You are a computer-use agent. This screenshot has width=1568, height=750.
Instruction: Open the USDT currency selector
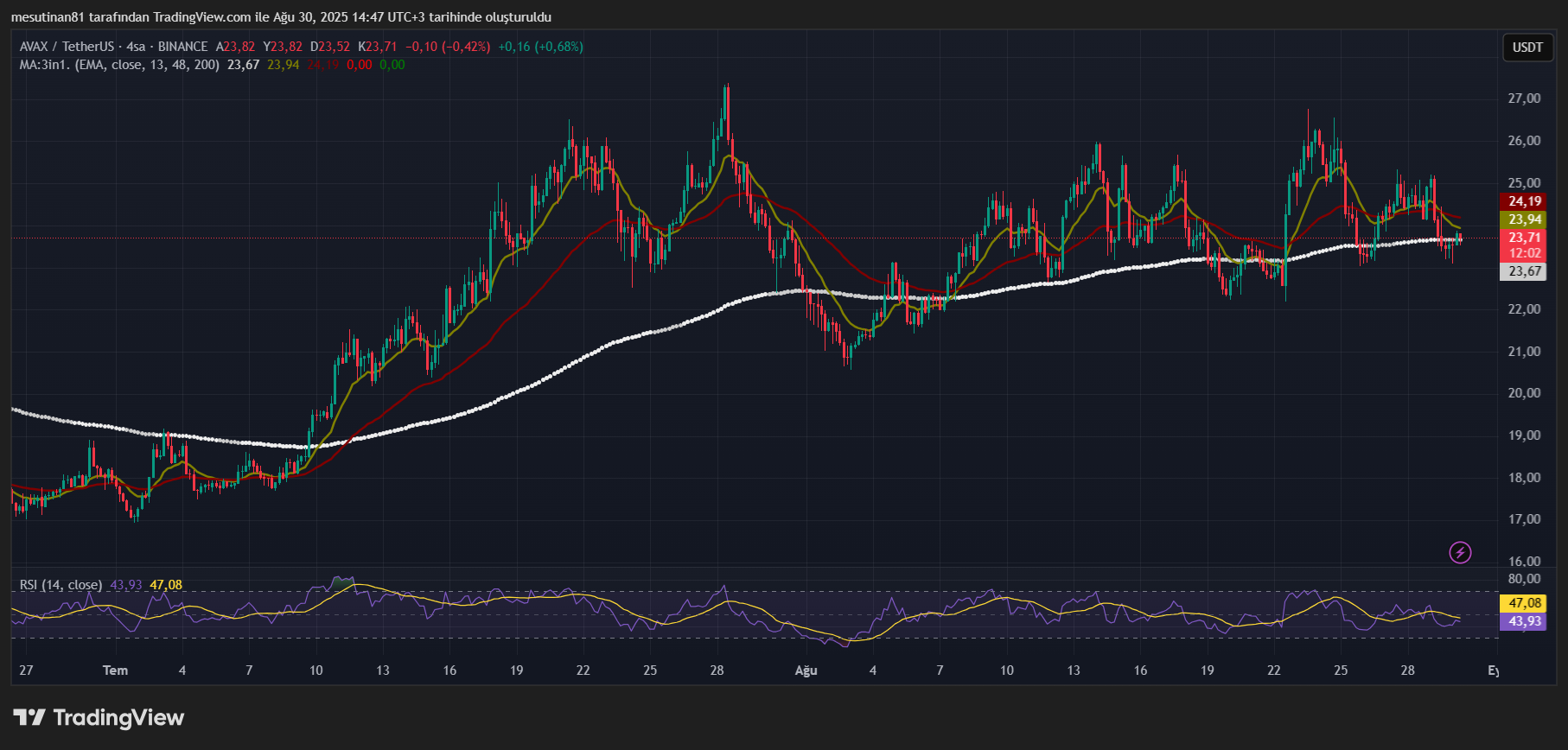(x=1527, y=48)
